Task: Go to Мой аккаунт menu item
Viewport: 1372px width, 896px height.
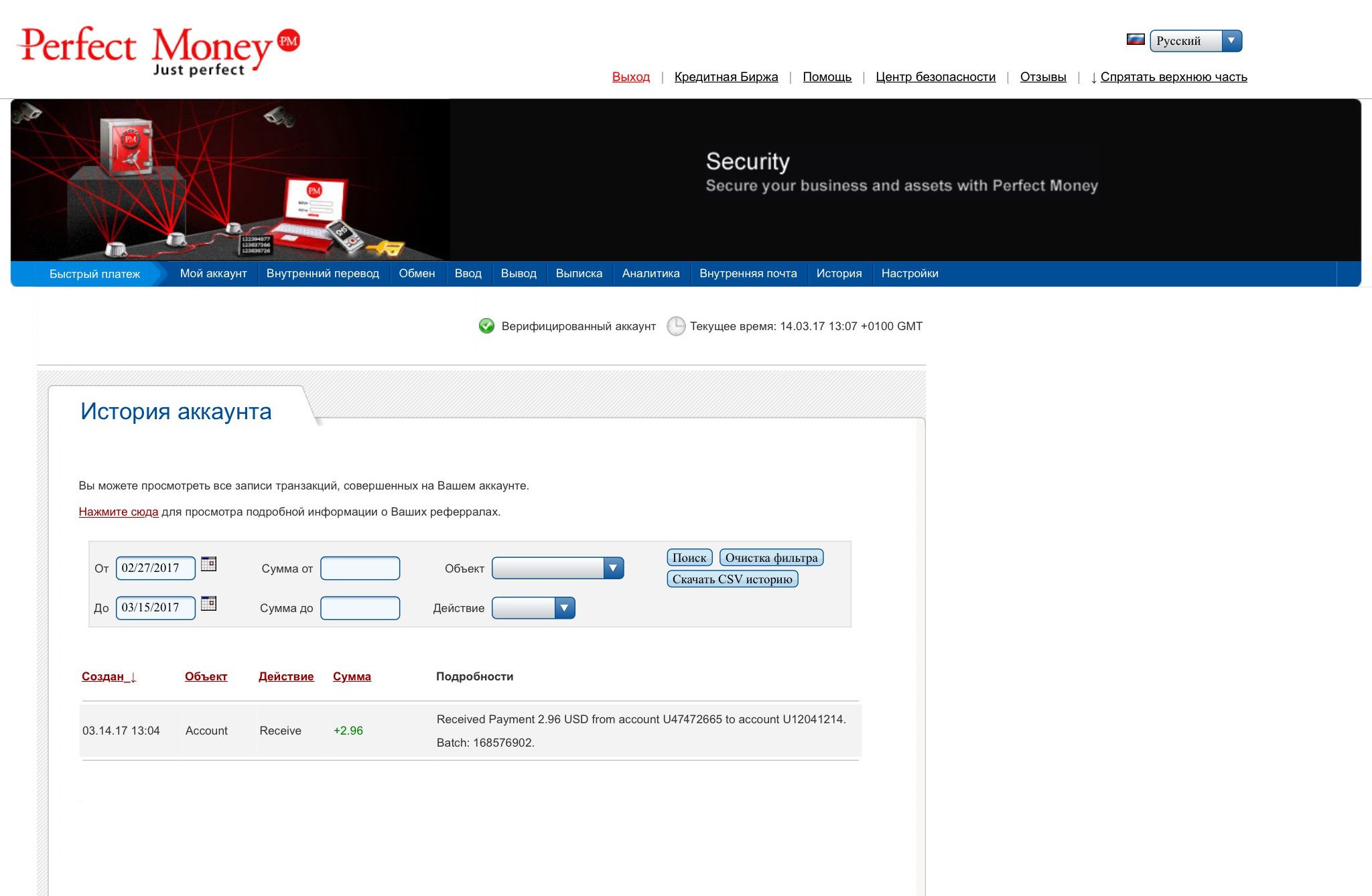Action: (x=214, y=273)
